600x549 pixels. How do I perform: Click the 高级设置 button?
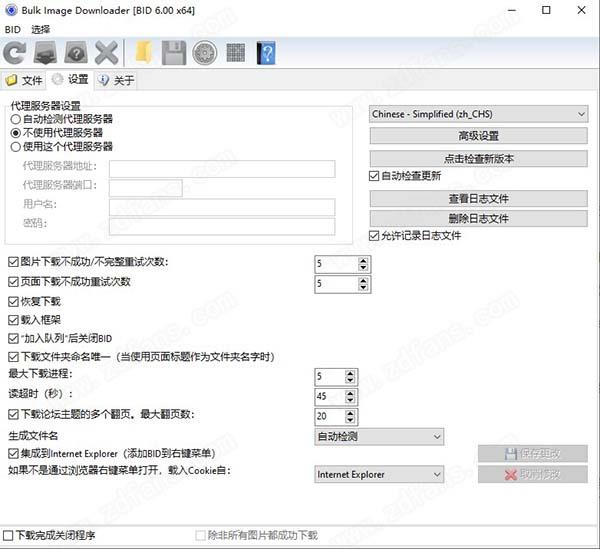478,136
